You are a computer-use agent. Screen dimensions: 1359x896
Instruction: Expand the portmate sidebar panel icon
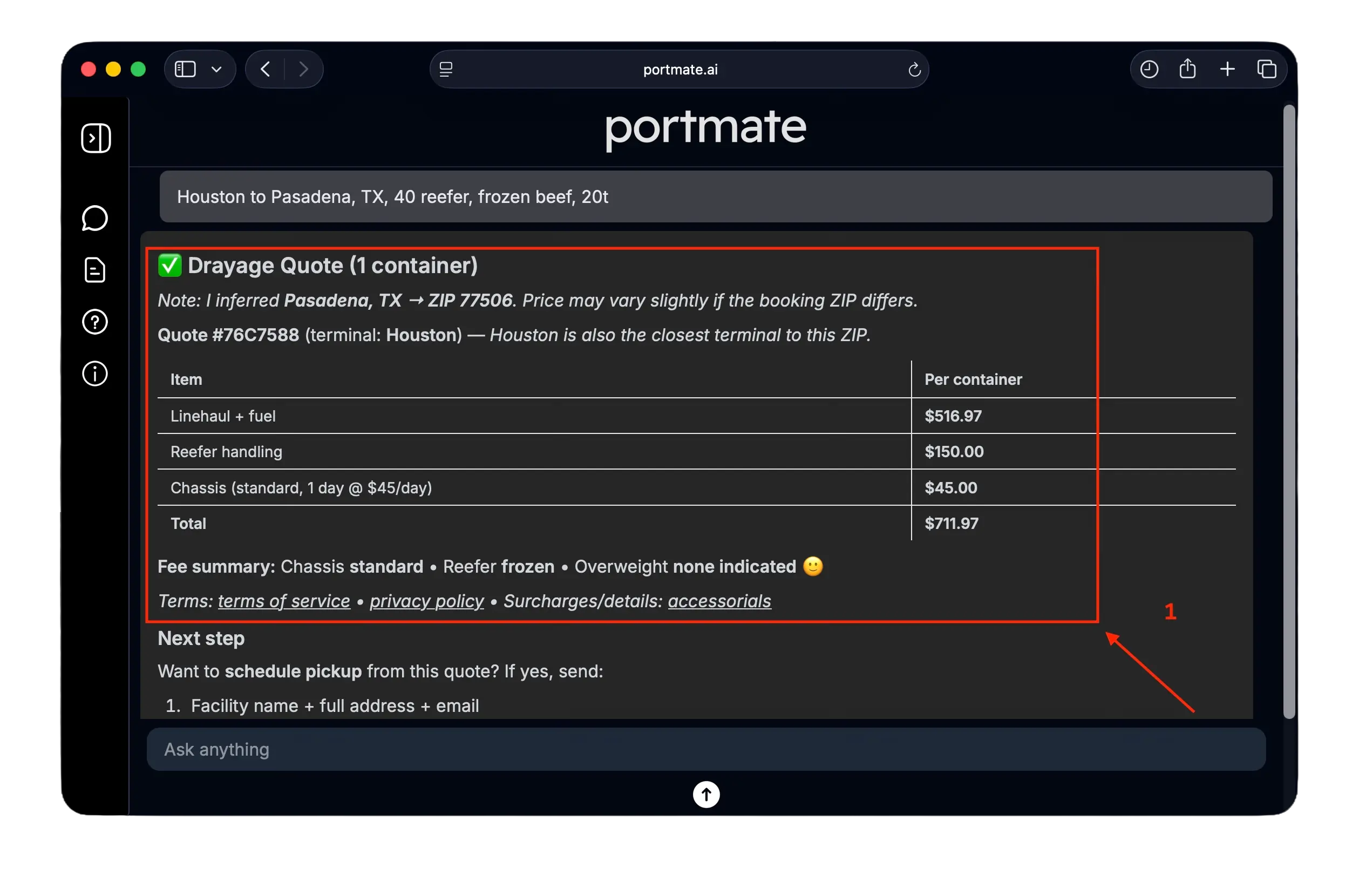click(96, 138)
